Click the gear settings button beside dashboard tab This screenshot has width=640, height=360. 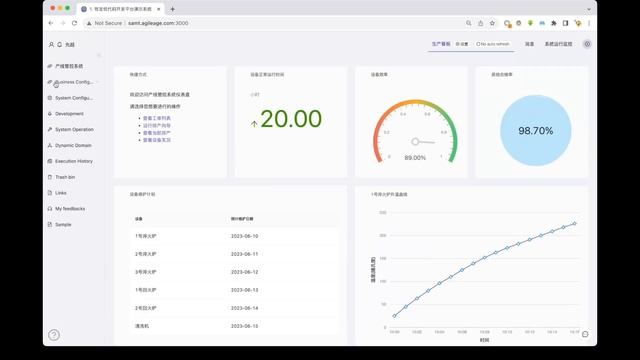pyautogui.click(x=462, y=44)
